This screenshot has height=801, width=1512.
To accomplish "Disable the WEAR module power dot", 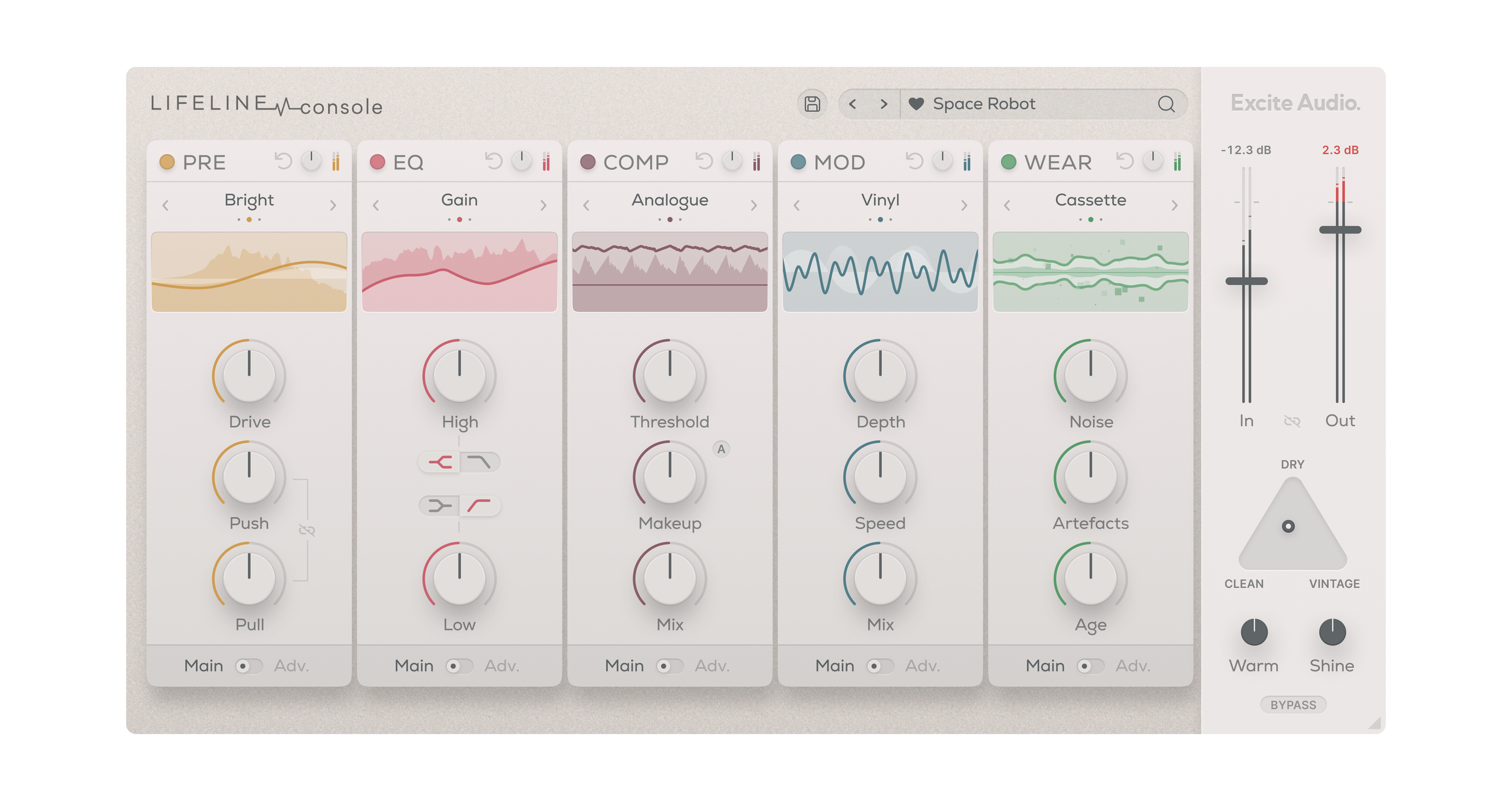I will [1008, 162].
